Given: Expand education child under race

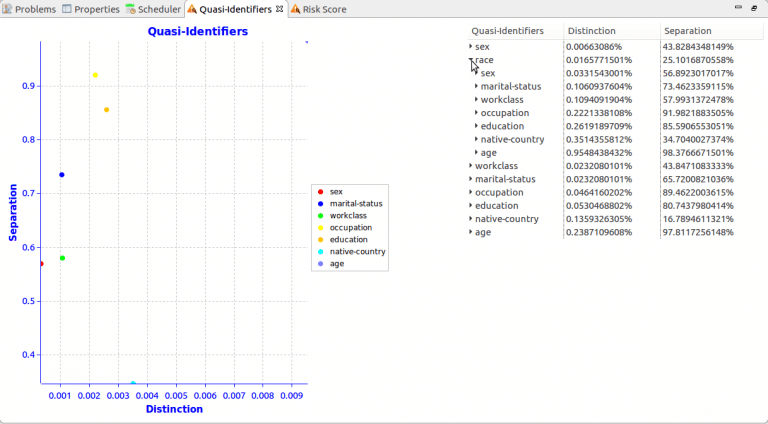Looking at the screenshot, I should tap(477, 126).
